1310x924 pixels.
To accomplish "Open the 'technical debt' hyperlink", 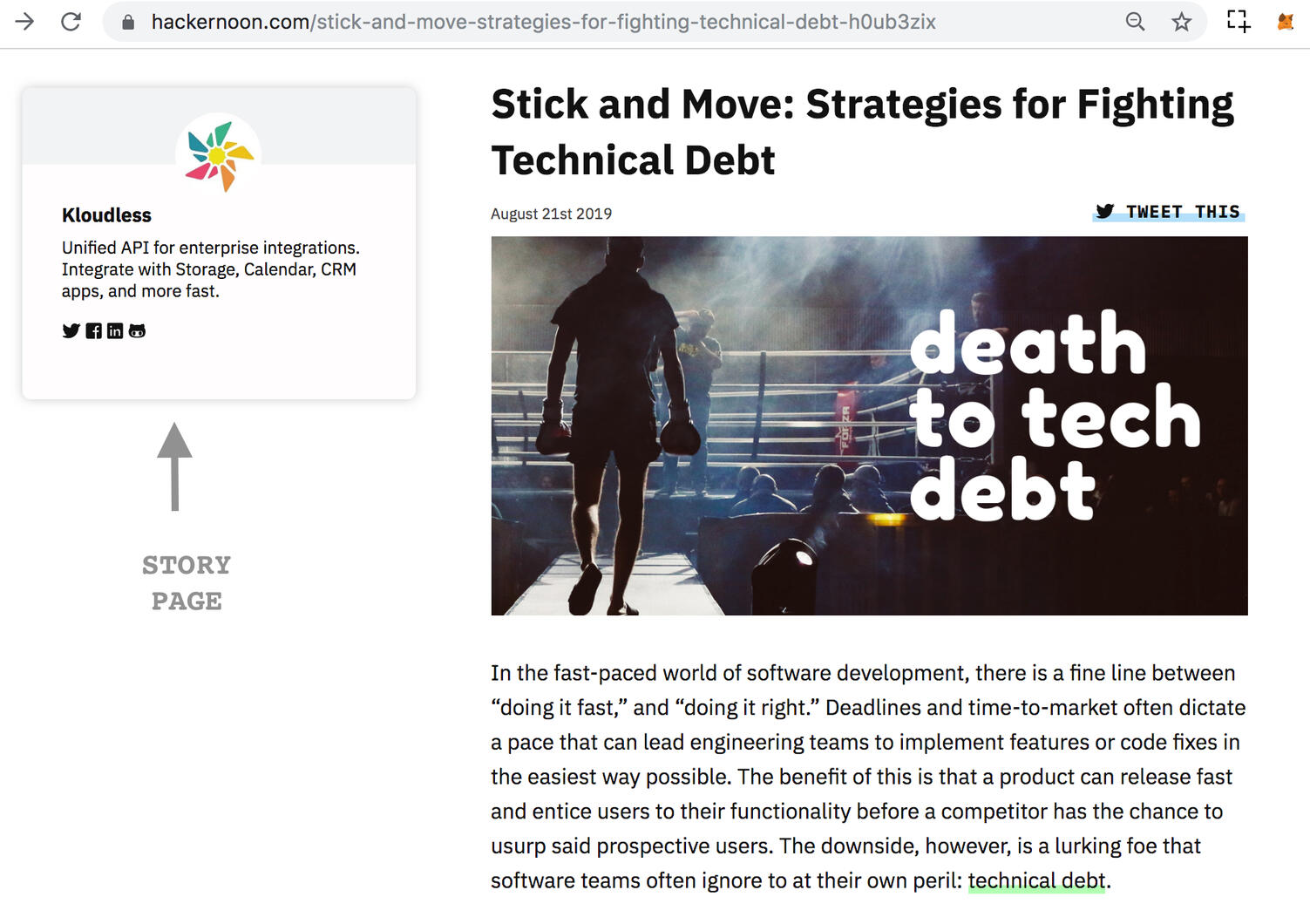I will [1036, 880].
